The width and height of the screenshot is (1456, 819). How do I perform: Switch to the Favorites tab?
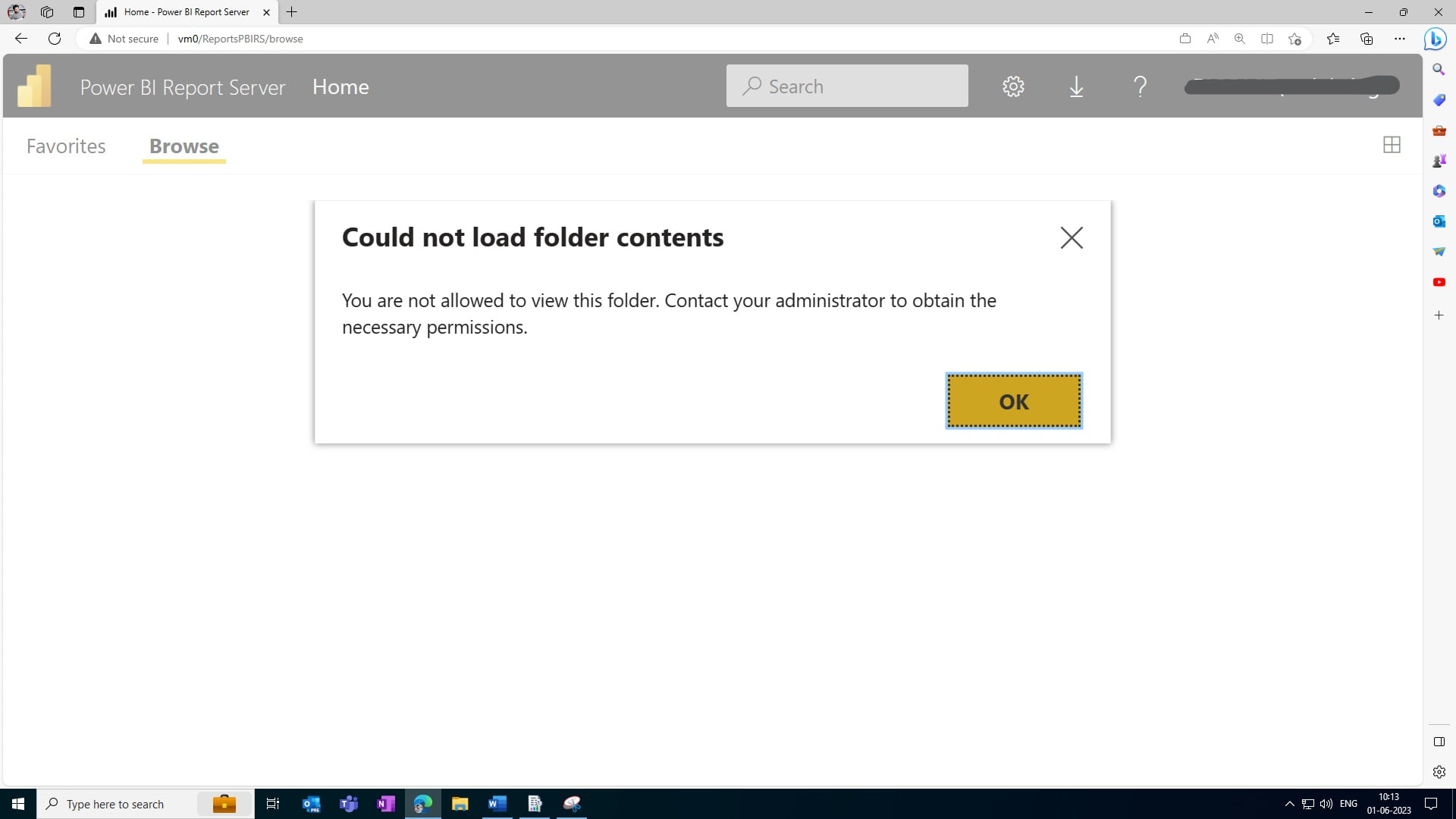coord(66,146)
